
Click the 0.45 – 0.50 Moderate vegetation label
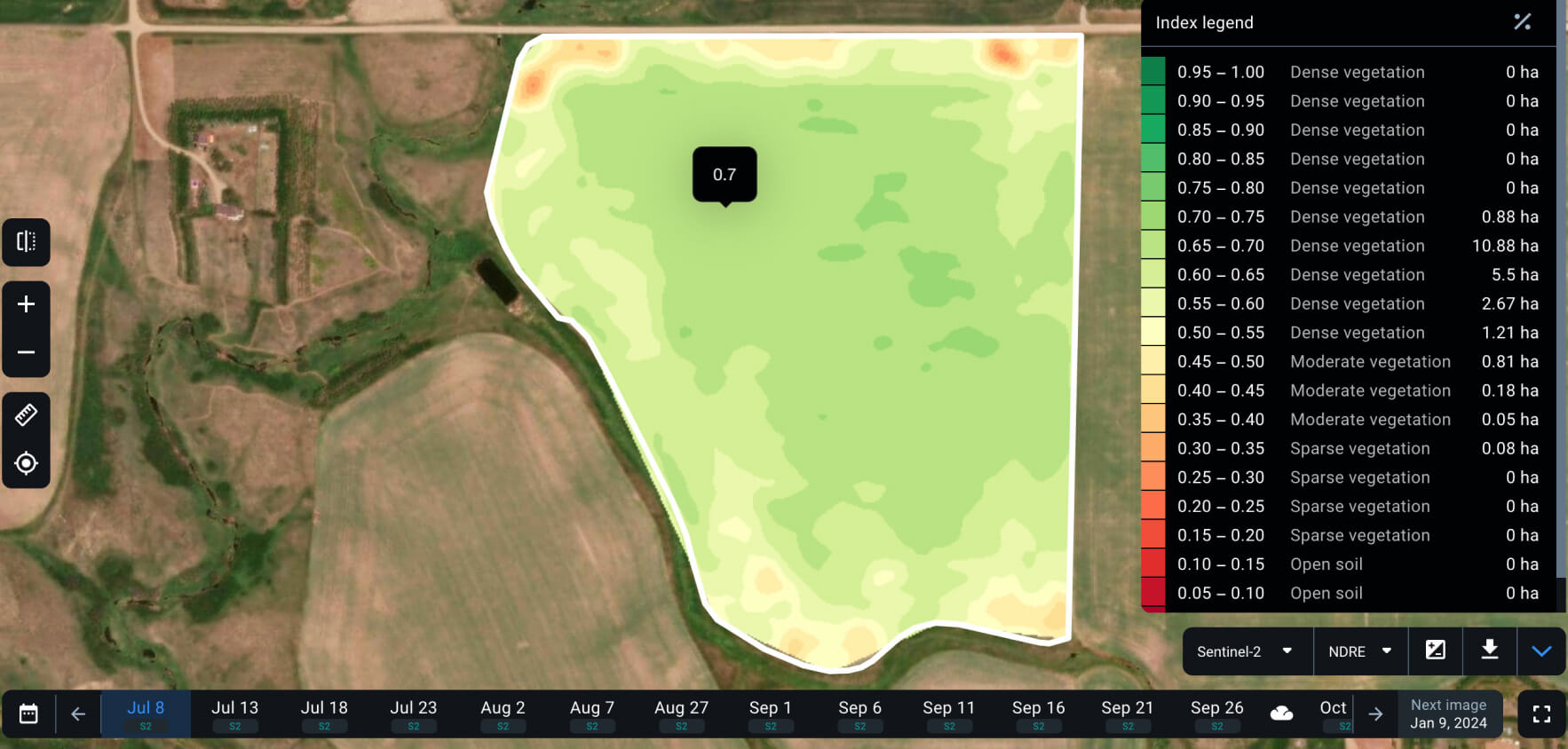tap(1370, 362)
